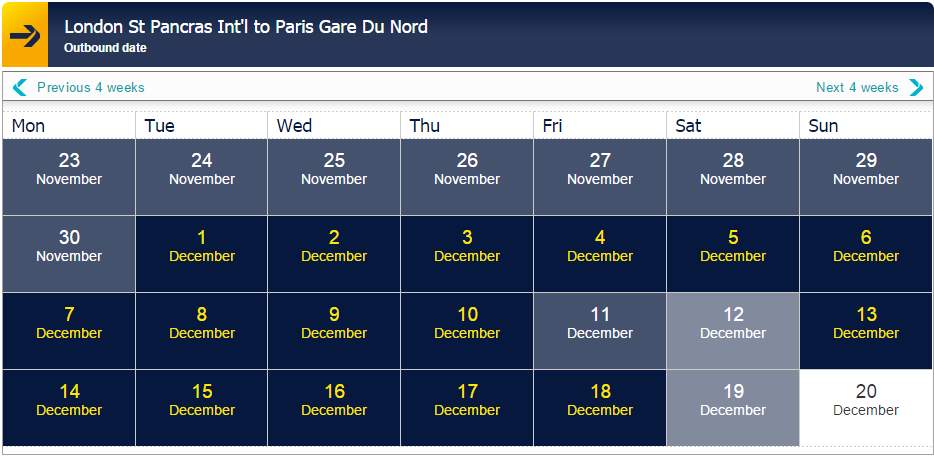Viewport: 934px width, 458px height.
Task: Select the white 20 December cell
Action: (x=866, y=408)
